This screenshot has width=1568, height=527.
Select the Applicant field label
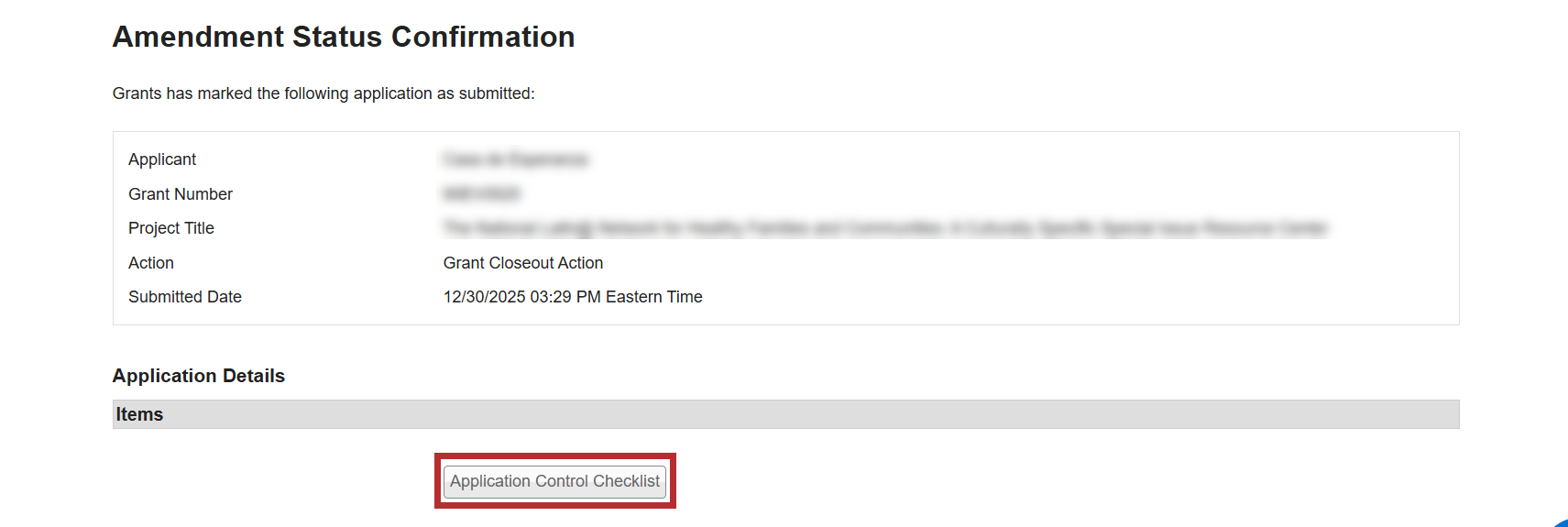click(x=162, y=159)
